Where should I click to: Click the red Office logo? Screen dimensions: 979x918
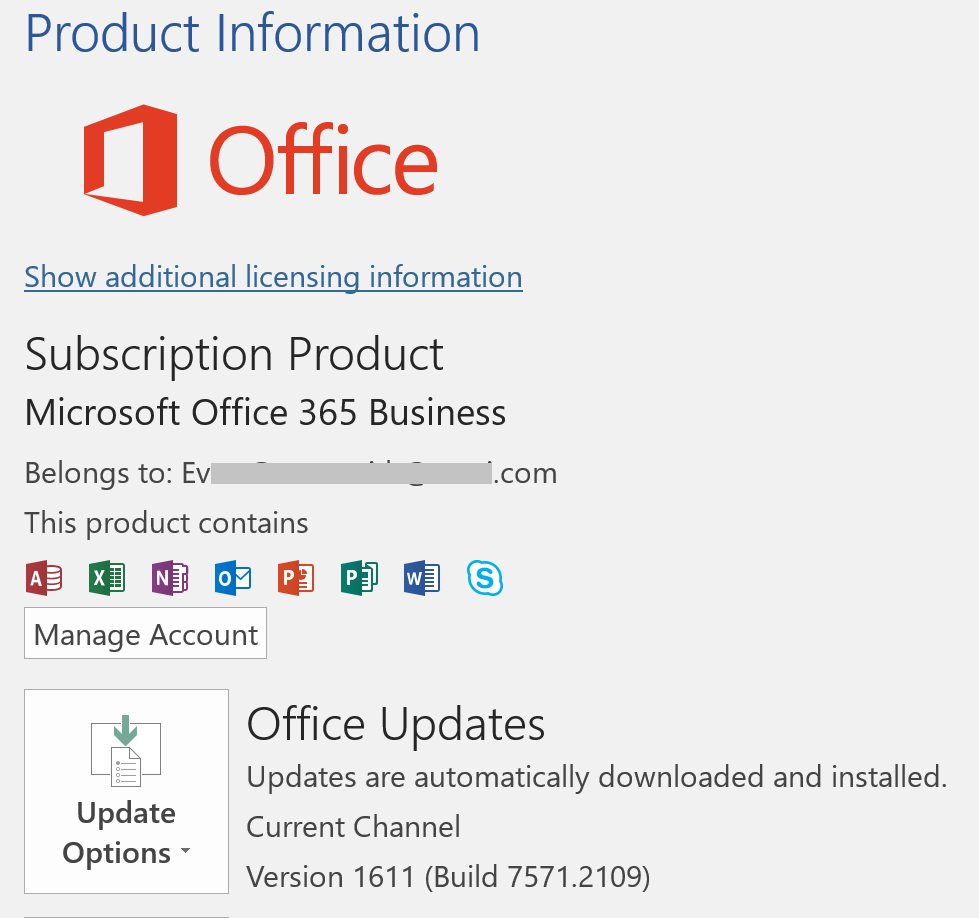click(x=260, y=159)
